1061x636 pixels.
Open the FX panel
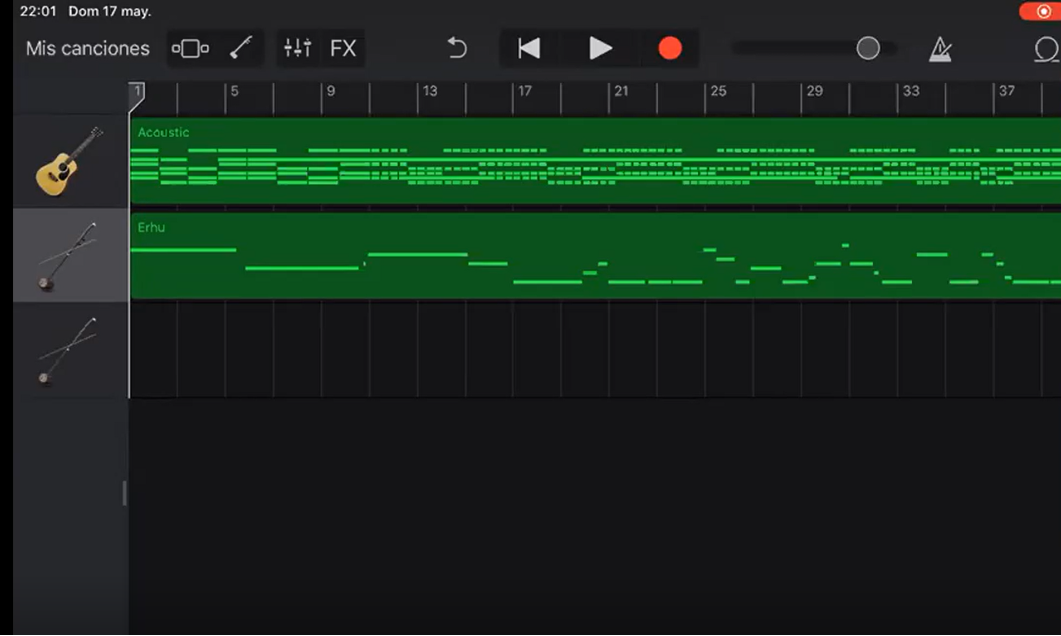pos(342,49)
